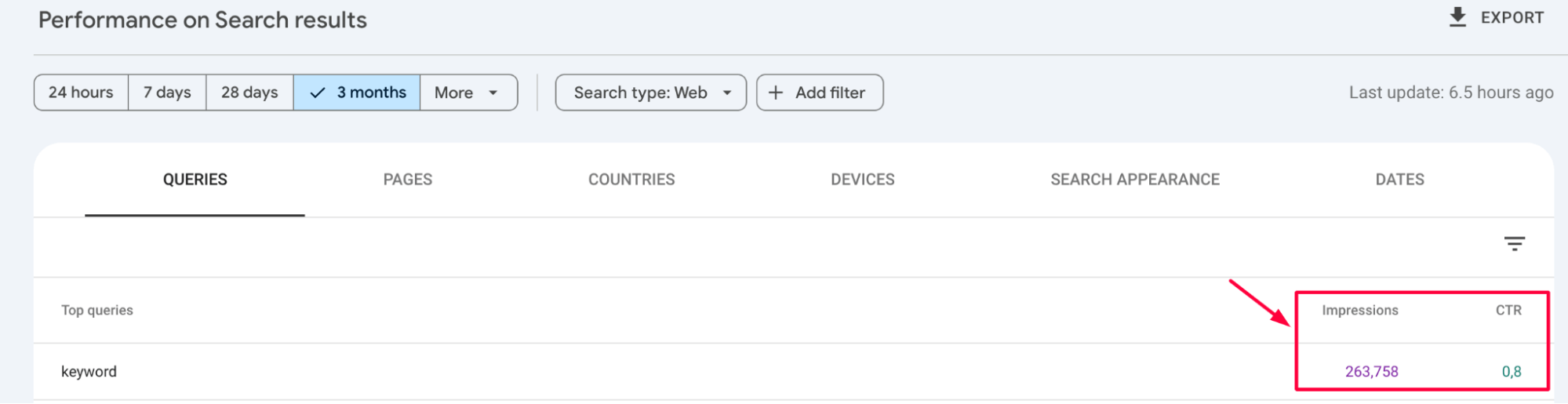The image size is (1568, 404).
Task: Select the 3 months date range
Action: pos(357,93)
